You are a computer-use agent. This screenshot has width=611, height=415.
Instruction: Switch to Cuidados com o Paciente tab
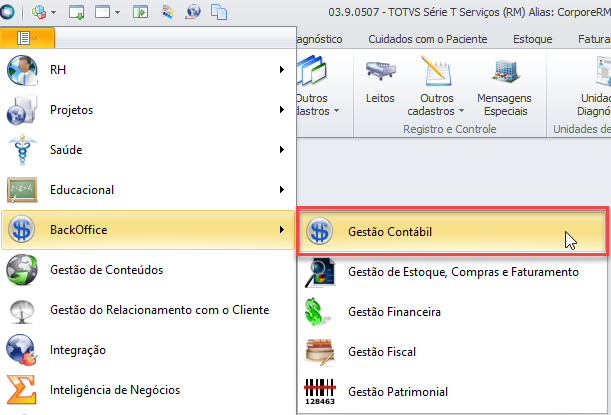[428, 39]
